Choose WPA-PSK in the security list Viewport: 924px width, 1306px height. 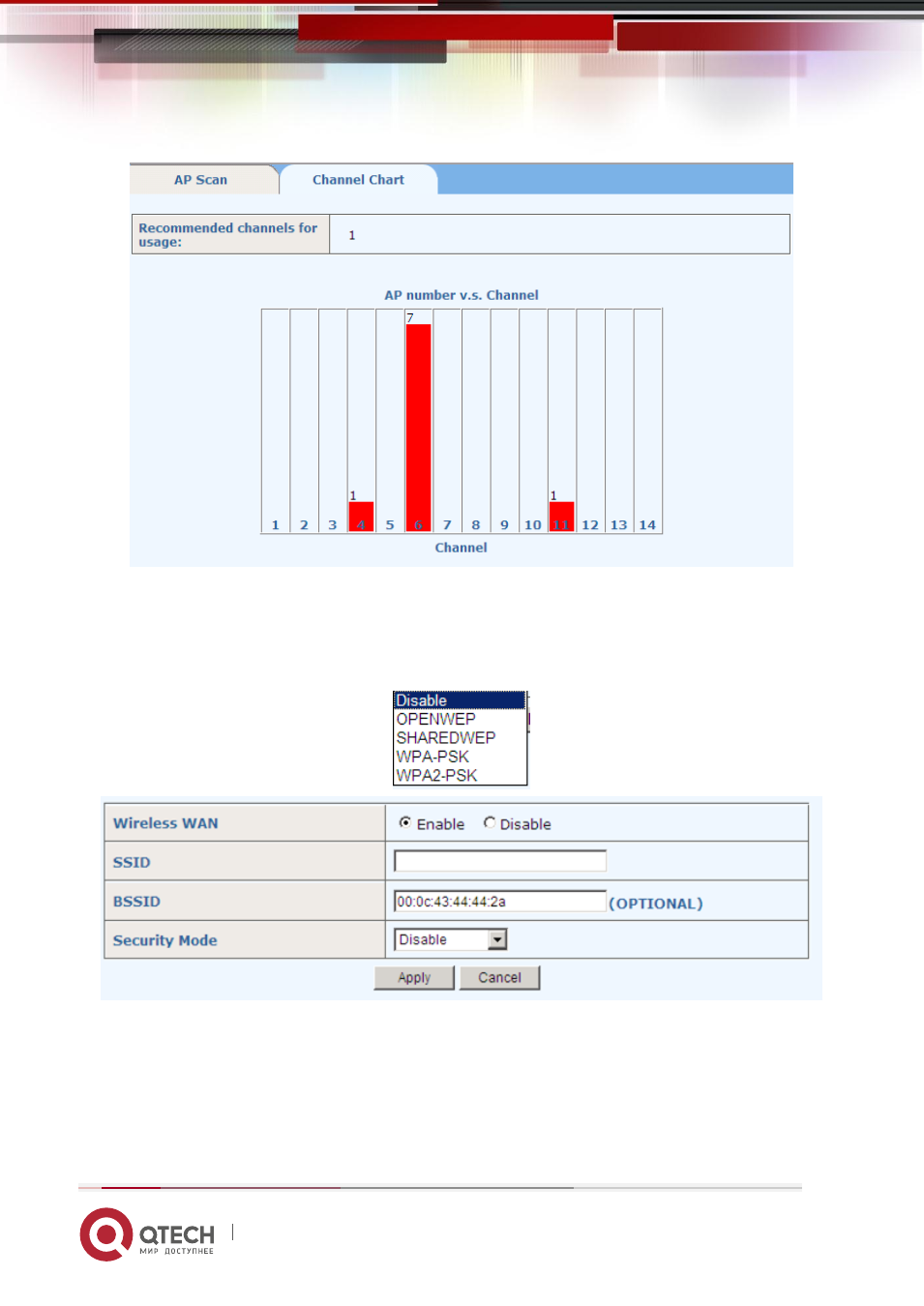[460, 757]
